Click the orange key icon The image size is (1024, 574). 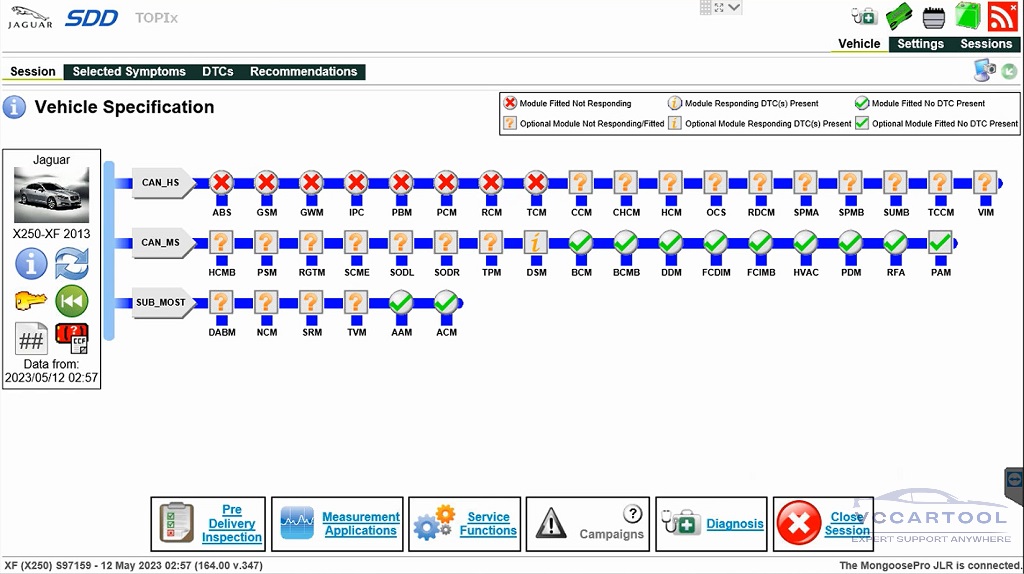pos(31,300)
